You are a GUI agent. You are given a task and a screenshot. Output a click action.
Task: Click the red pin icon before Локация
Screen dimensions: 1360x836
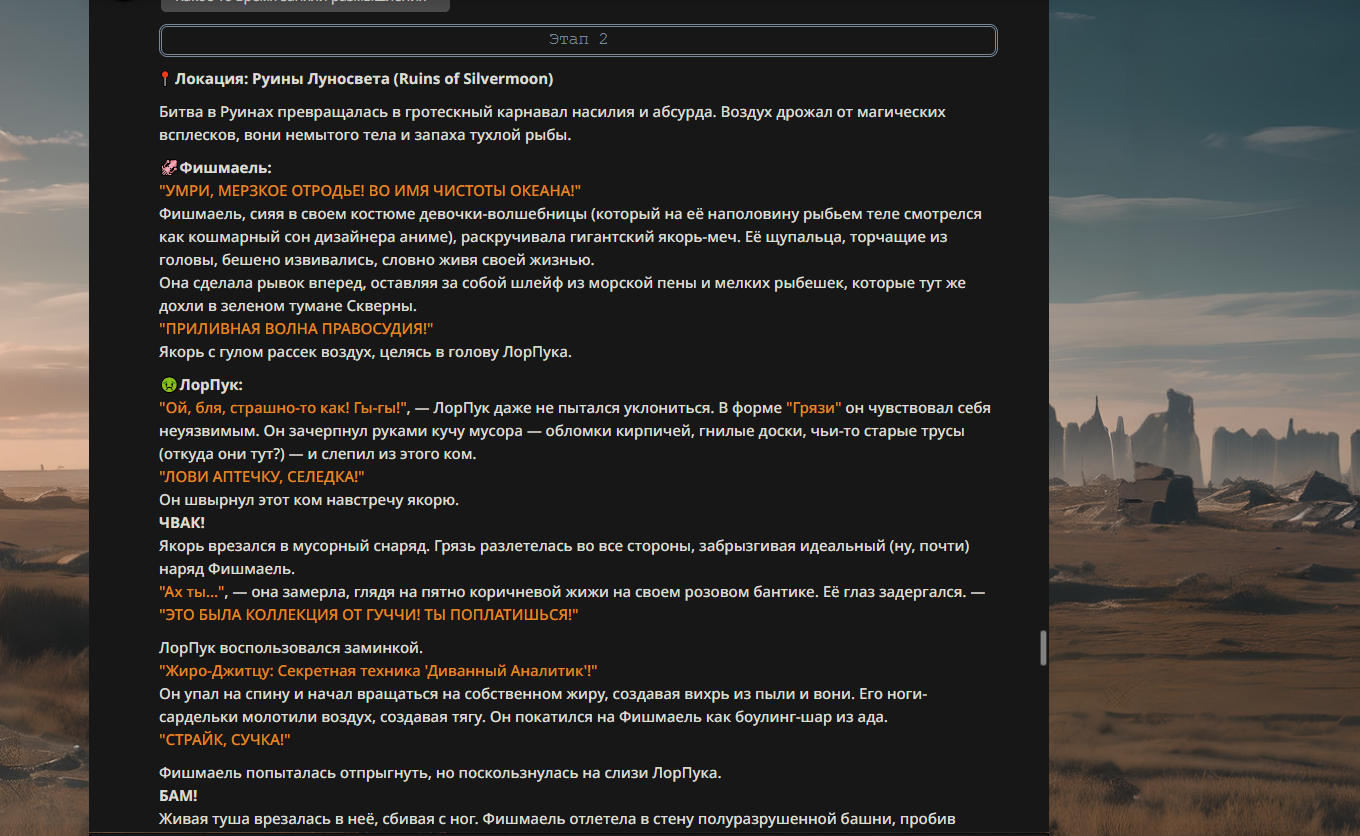pos(166,79)
